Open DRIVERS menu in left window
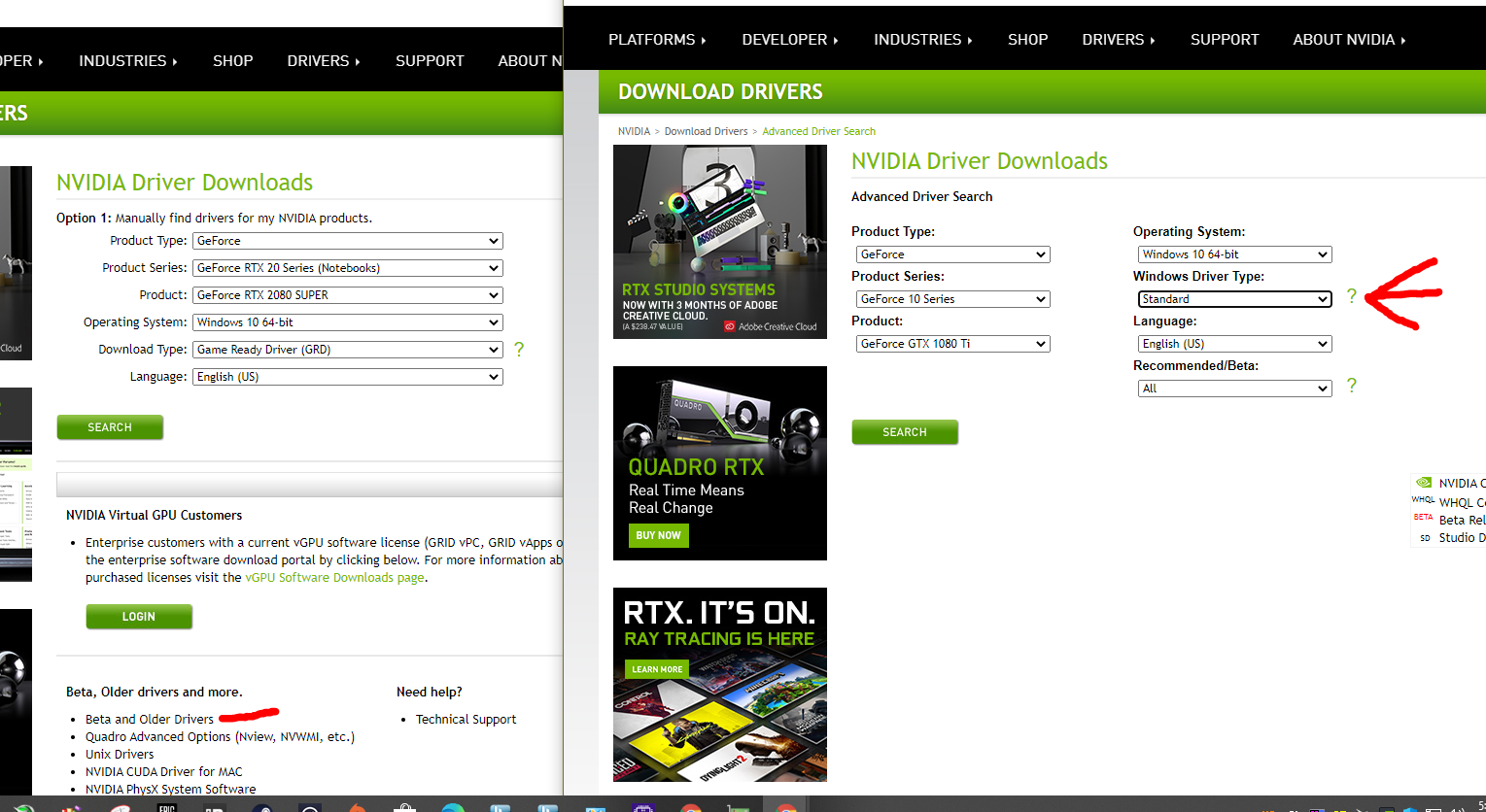This screenshot has width=1486, height=812. tap(324, 61)
